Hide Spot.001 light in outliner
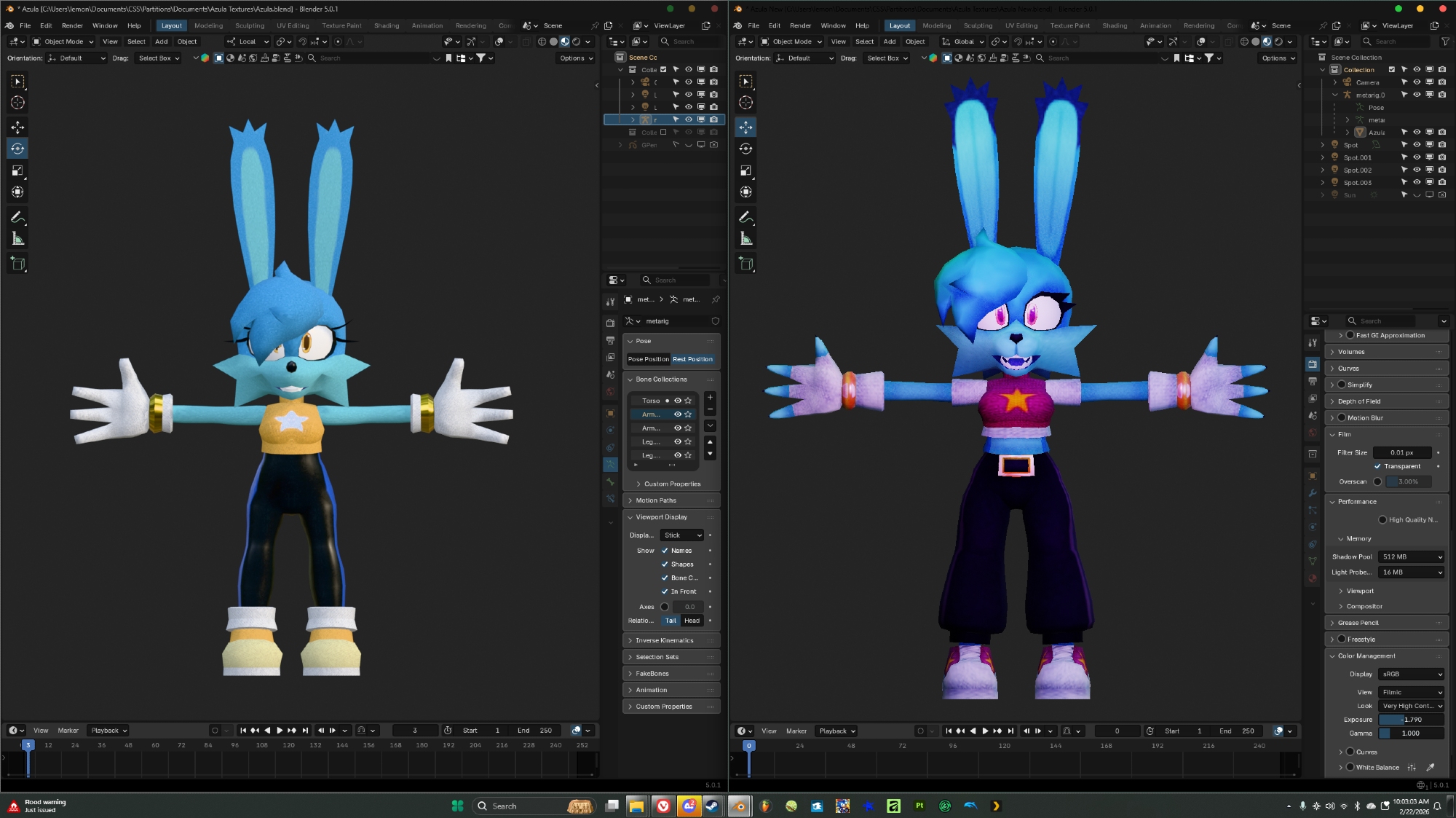 (1417, 157)
